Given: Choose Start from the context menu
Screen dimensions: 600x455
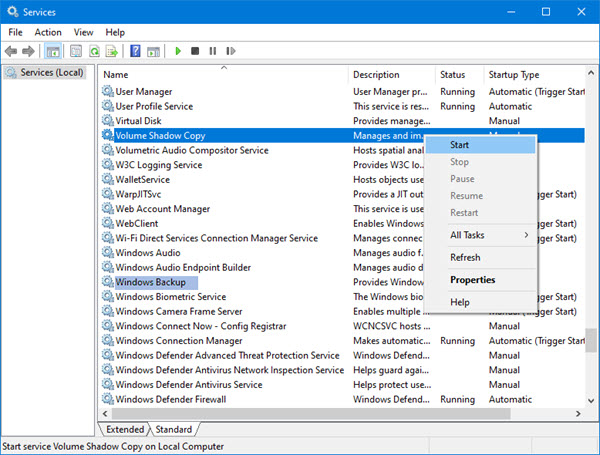Looking at the screenshot, I should (460, 145).
